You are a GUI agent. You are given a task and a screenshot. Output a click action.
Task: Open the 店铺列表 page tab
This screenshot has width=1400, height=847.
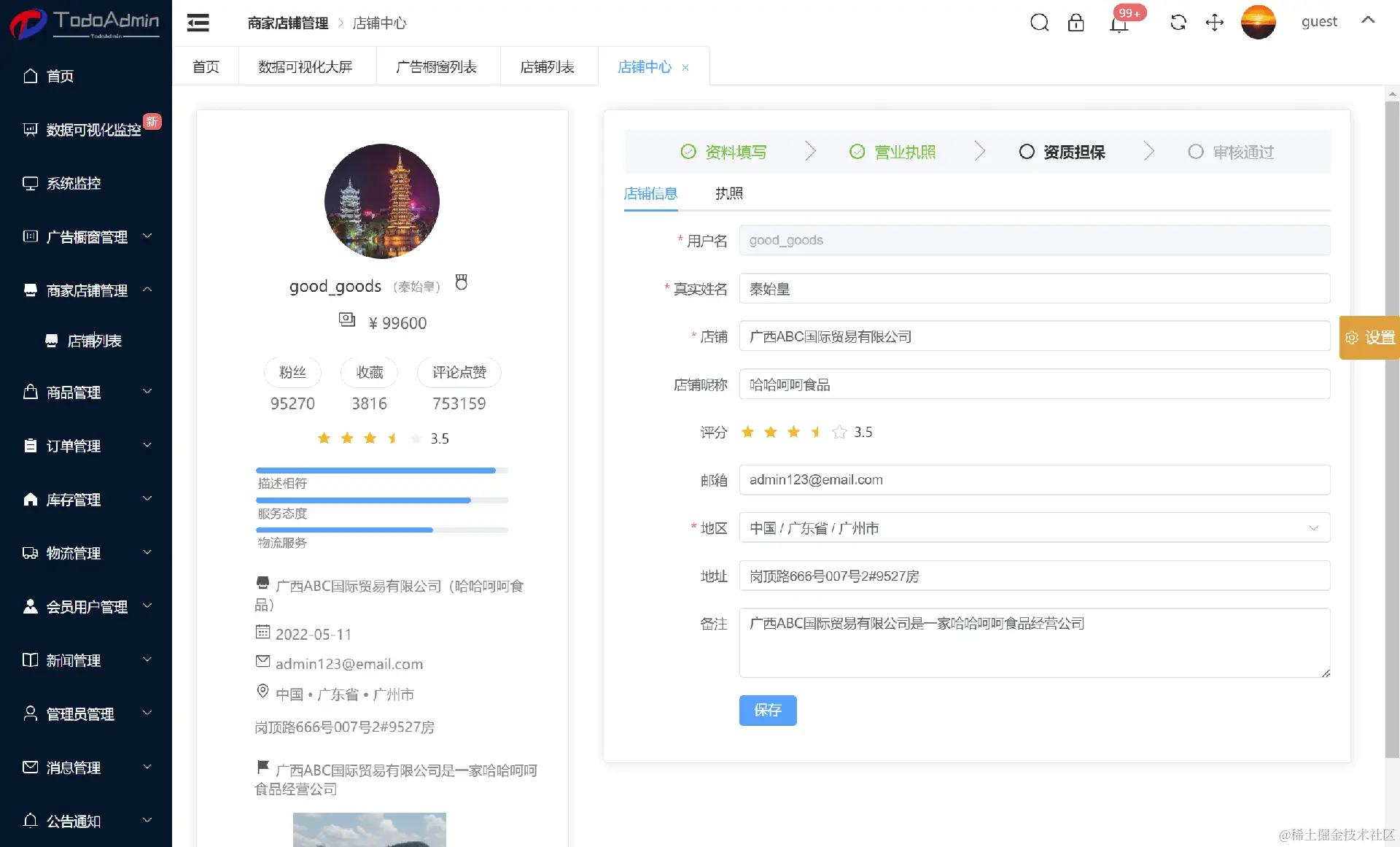point(547,67)
